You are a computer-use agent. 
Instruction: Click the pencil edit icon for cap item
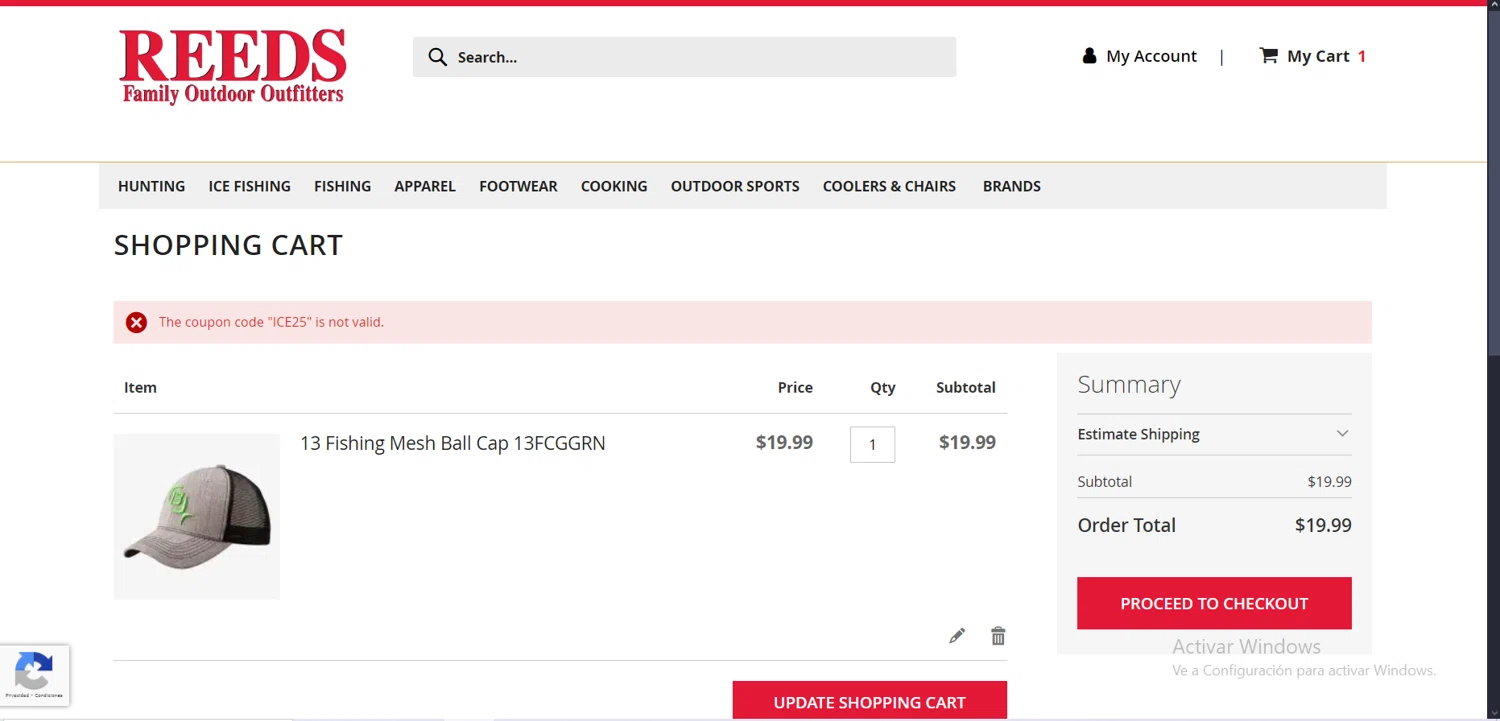(957, 636)
